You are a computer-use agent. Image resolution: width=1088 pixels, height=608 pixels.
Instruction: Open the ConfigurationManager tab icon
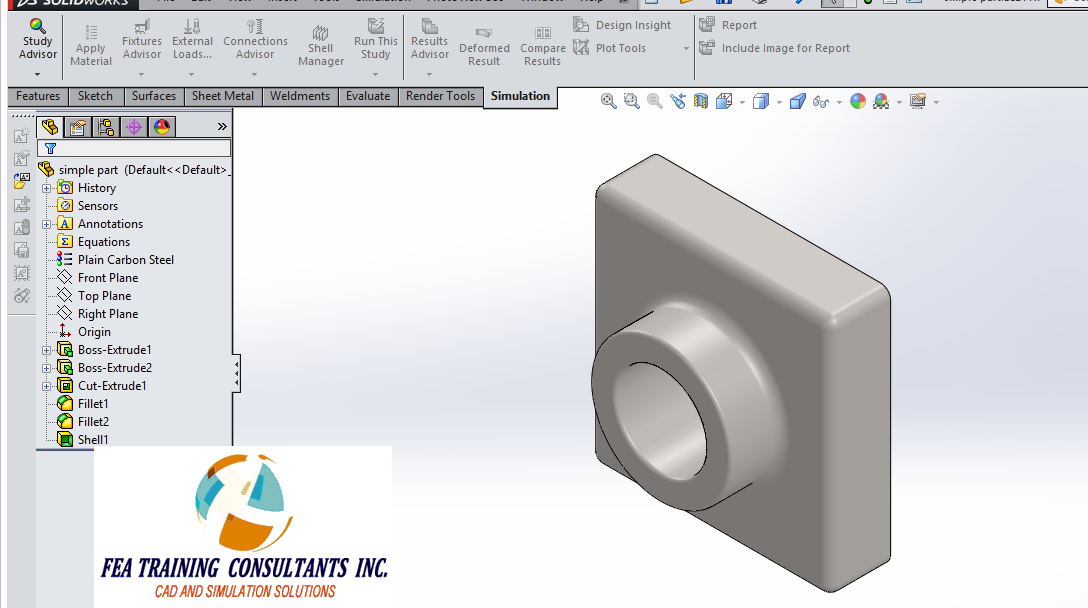pos(105,127)
